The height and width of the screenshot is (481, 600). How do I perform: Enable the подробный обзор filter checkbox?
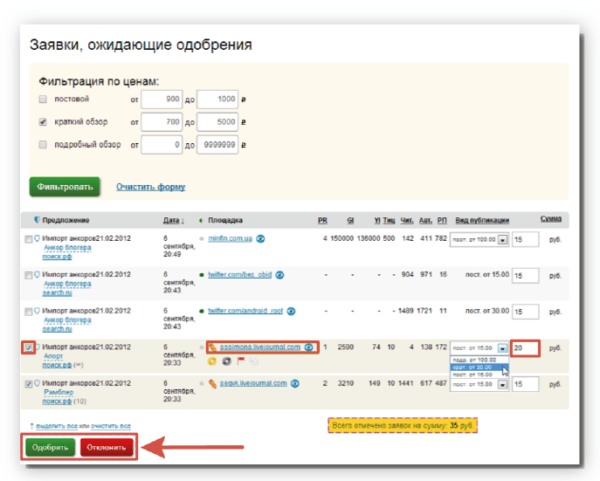click(x=43, y=145)
